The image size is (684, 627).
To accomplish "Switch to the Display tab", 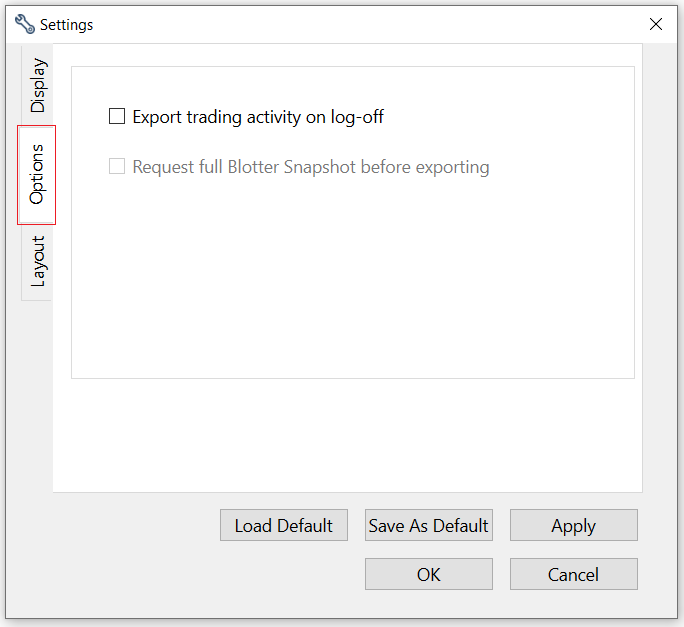I will coord(37,85).
